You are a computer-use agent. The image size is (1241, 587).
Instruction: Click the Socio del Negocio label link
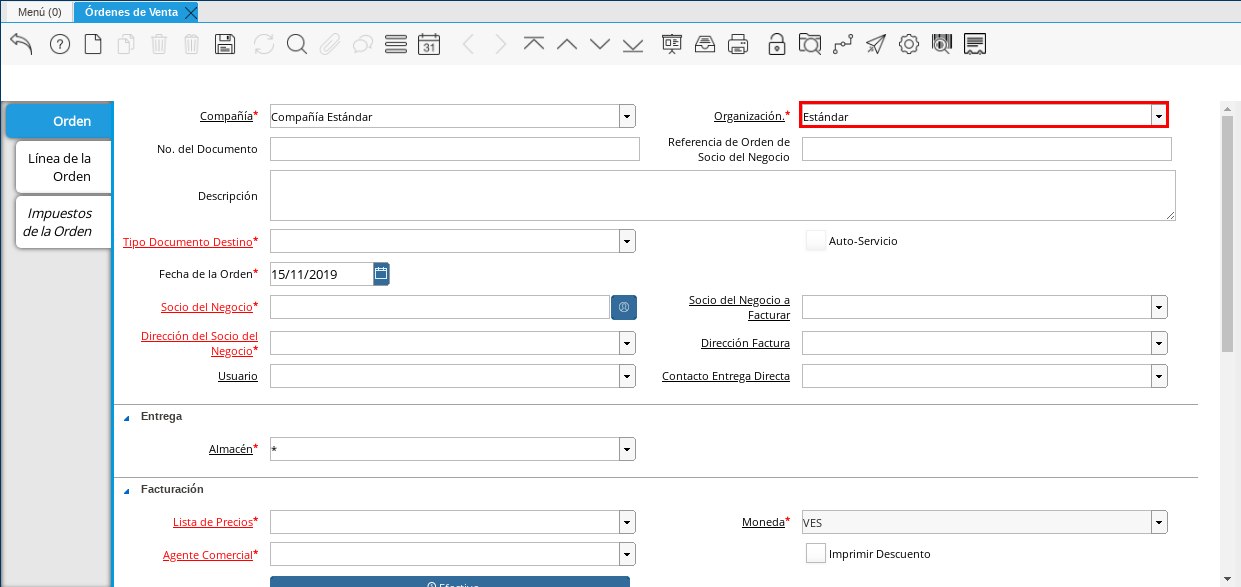(x=207, y=306)
